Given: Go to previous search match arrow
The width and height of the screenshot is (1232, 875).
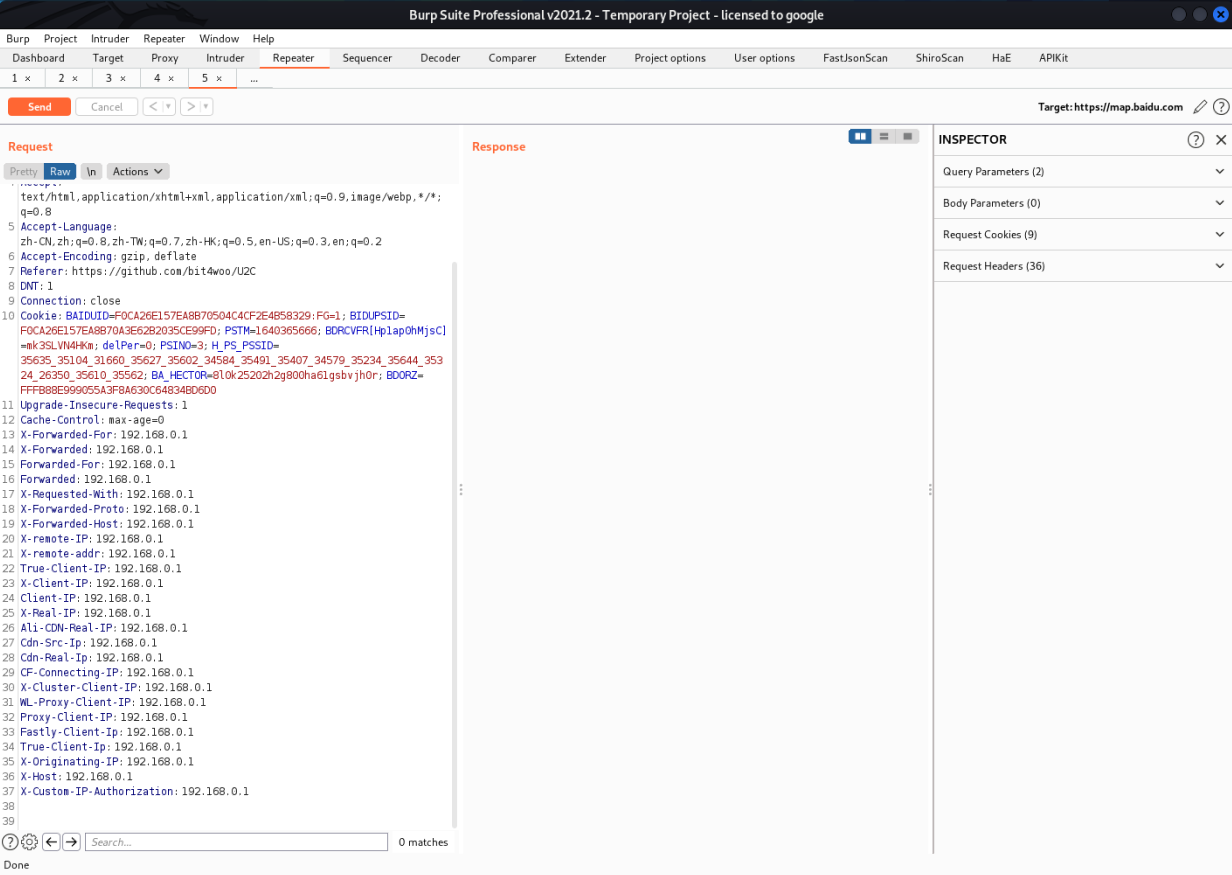Looking at the screenshot, I should 52,842.
